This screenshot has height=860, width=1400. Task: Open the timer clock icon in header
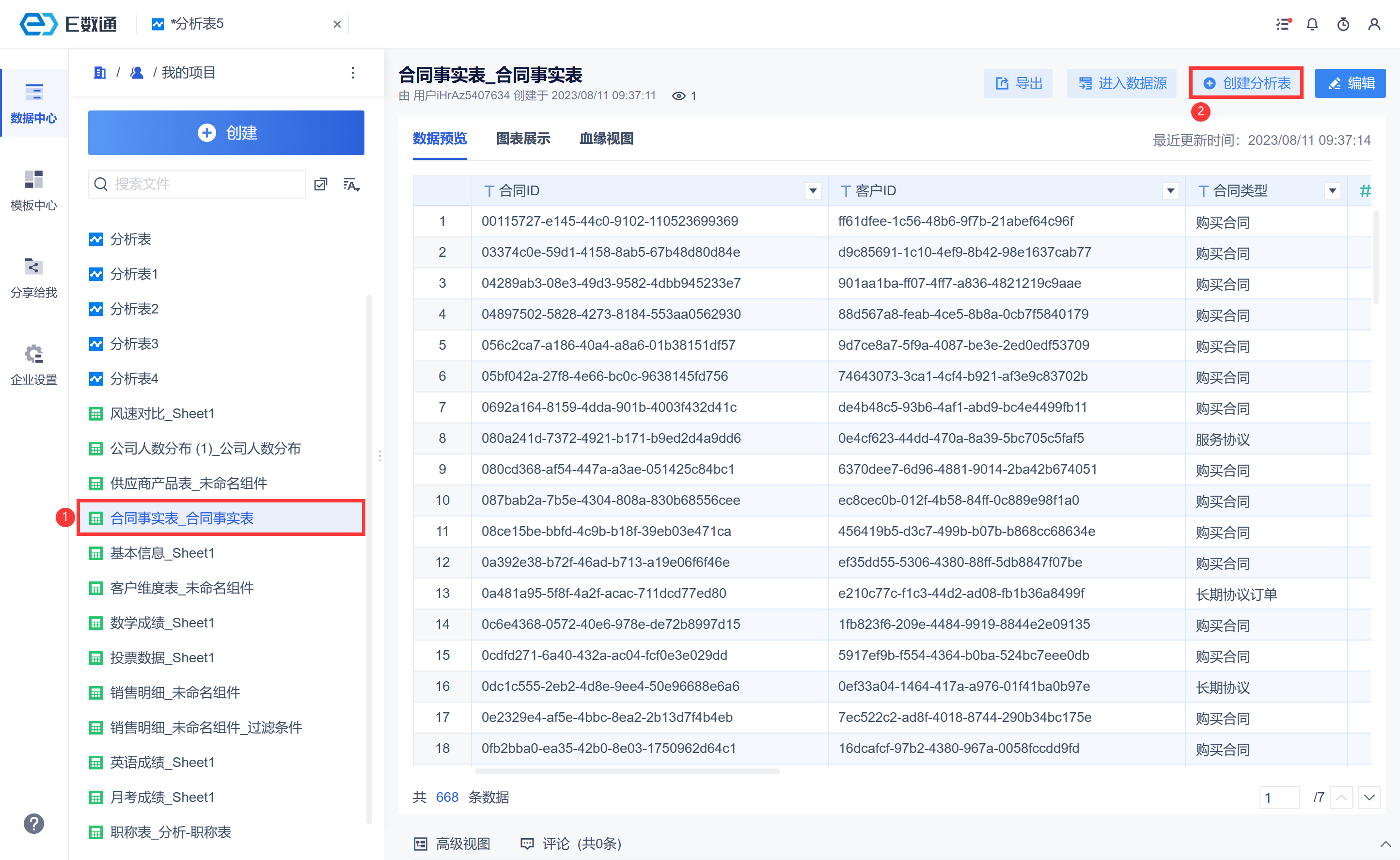click(1343, 24)
